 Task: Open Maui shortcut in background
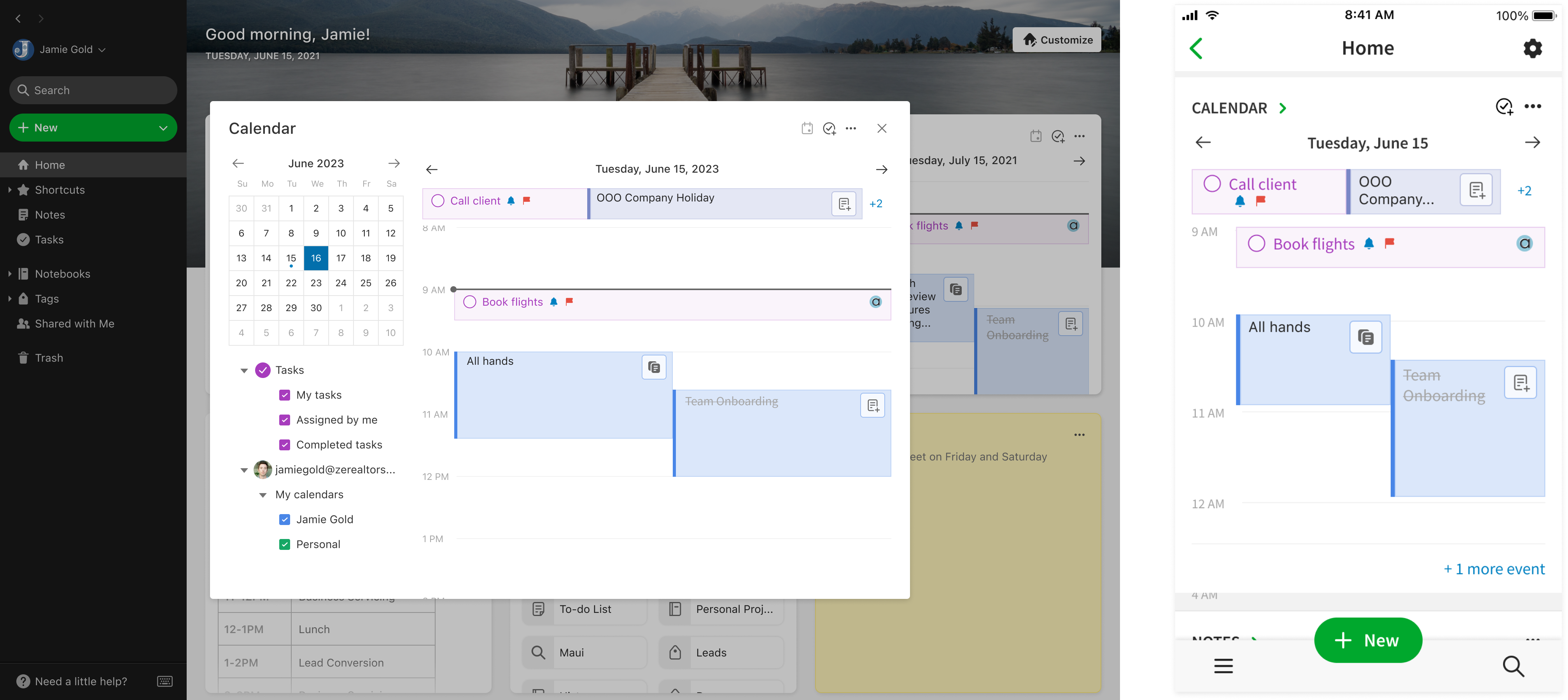[x=584, y=653]
